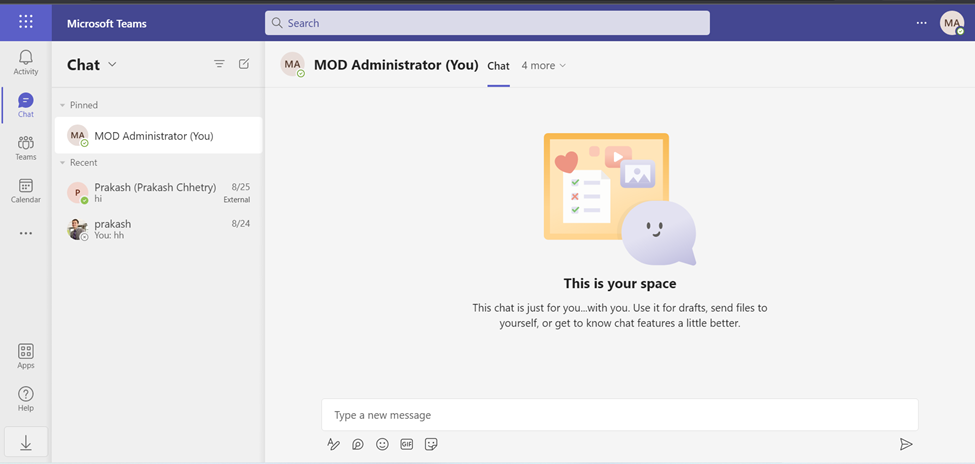Click the MOD Administrator (You) header name
The height and width of the screenshot is (464, 975).
point(396,65)
